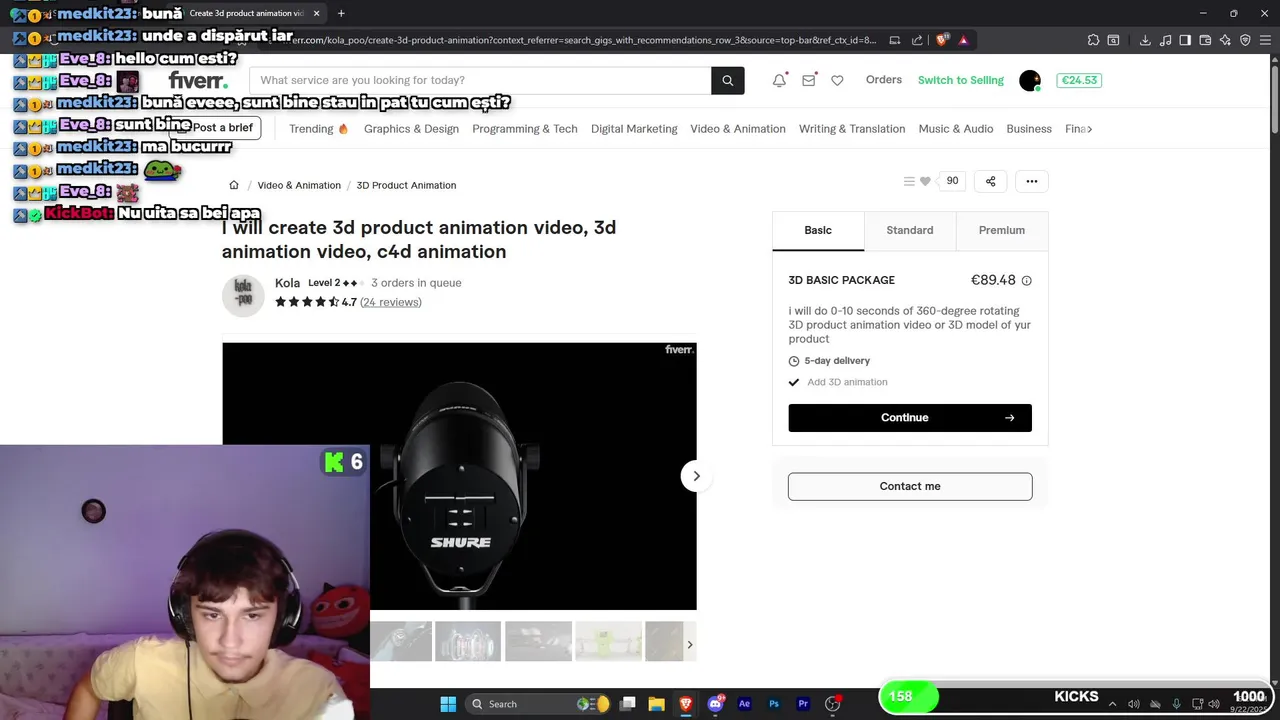
Task: Open the Brave Shields icon
Action: point(942,40)
